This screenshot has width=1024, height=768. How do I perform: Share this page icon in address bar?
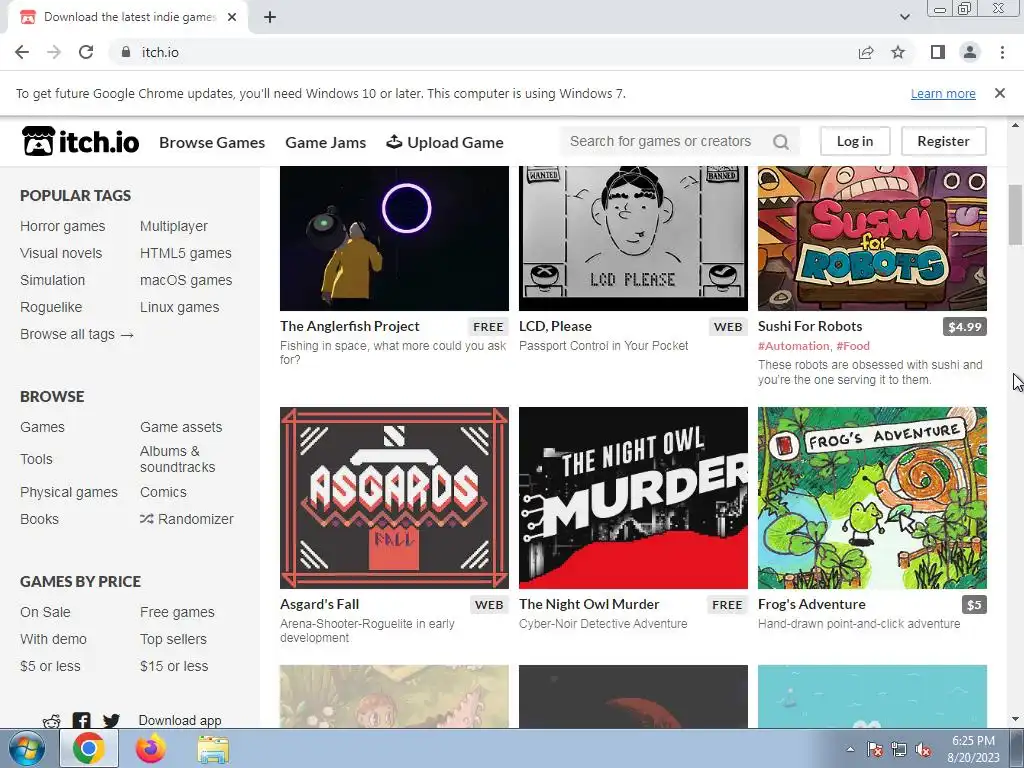point(866,52)
